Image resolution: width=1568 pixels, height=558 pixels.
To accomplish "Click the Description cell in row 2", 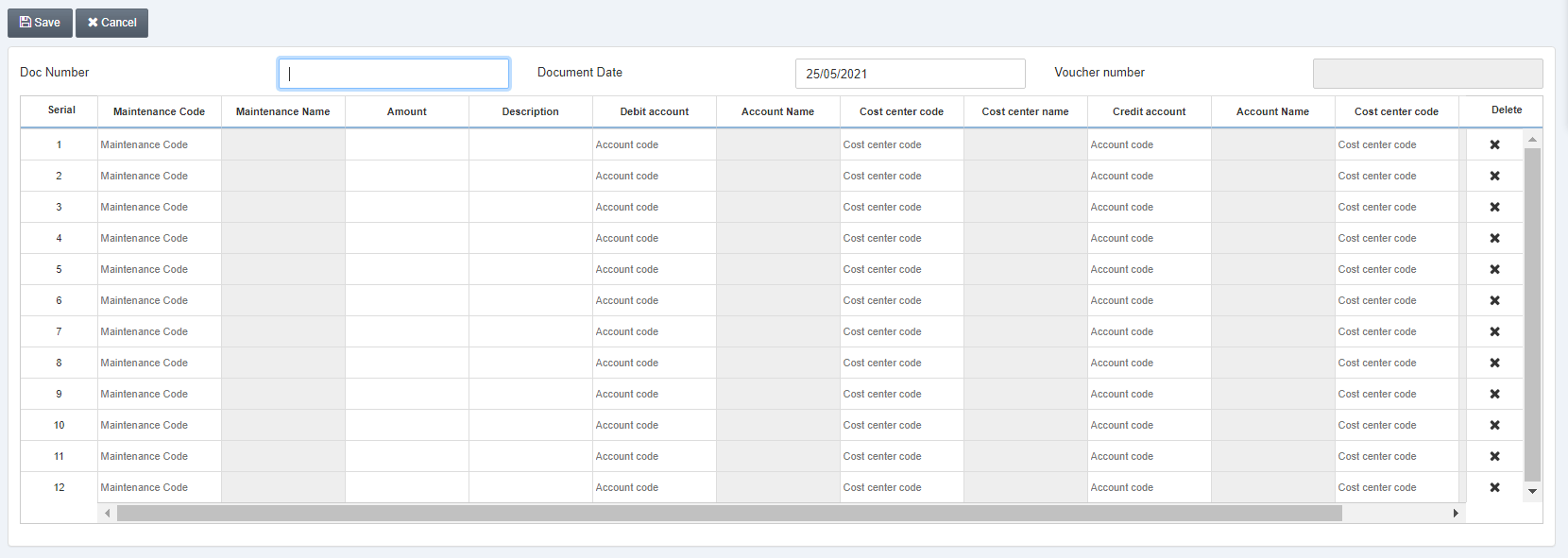I will [531, 176].
